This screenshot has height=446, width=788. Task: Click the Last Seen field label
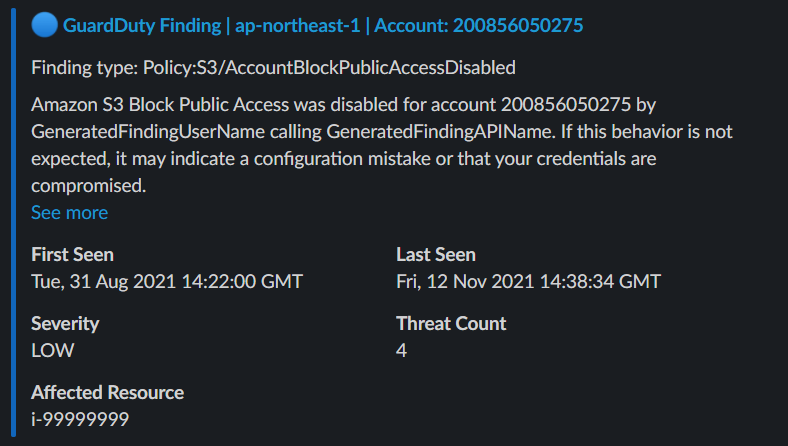click(x=435, y=254)
